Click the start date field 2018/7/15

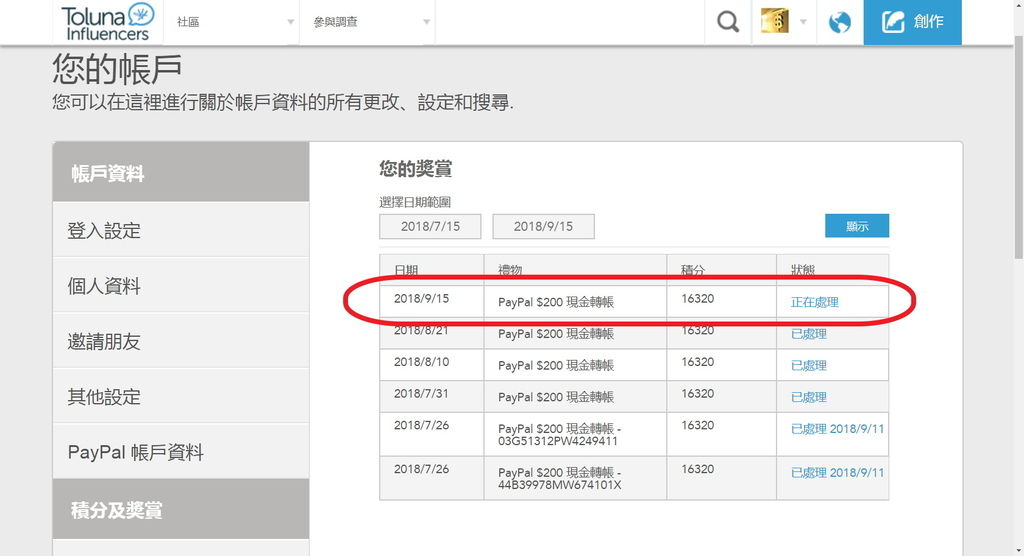click(430, 226)
